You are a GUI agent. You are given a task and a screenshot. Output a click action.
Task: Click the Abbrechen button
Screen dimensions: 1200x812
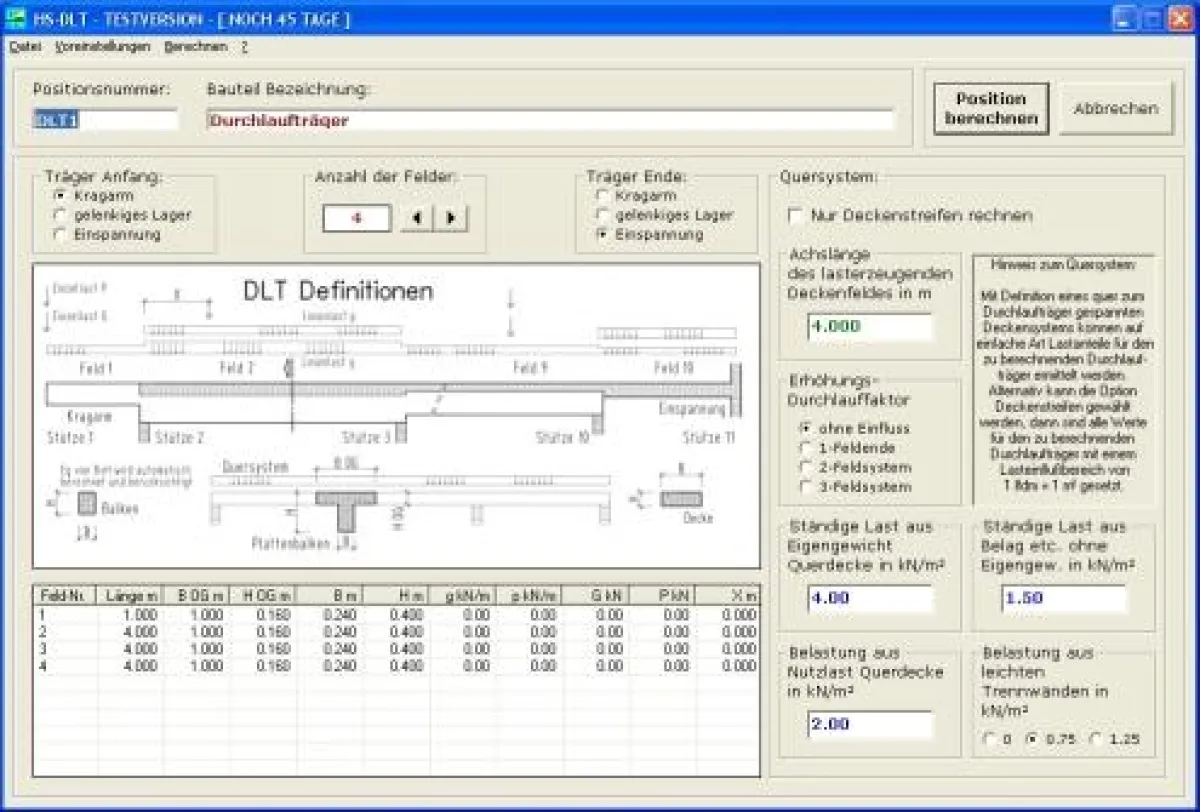[1115, 109]
